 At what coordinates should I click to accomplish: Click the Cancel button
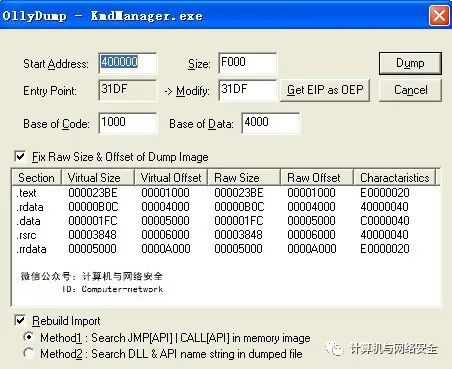410,90
